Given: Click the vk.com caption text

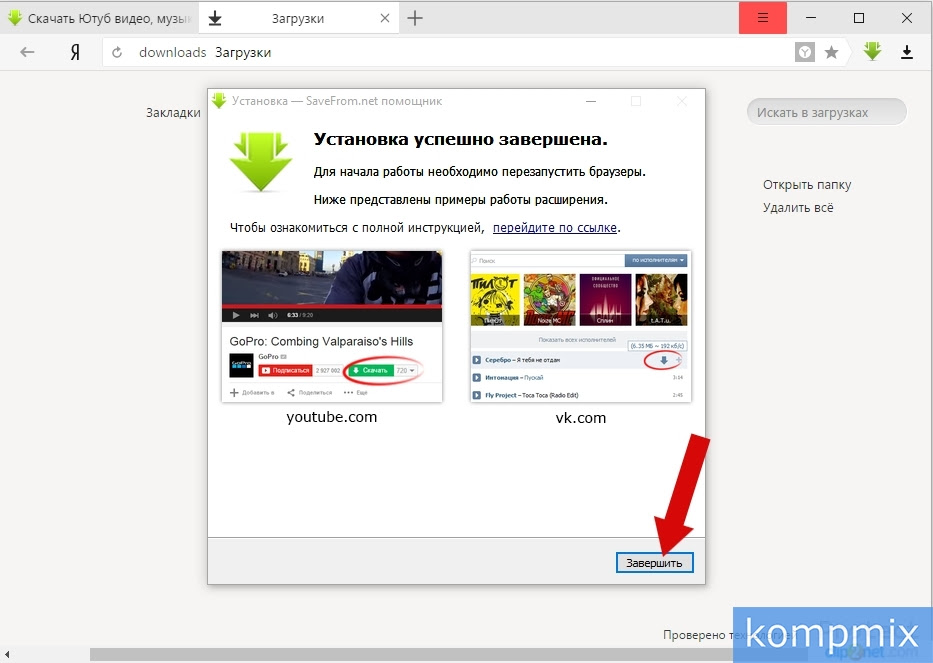Looking at the screenshot, I should pyautogui.click(x=581, y=417).
